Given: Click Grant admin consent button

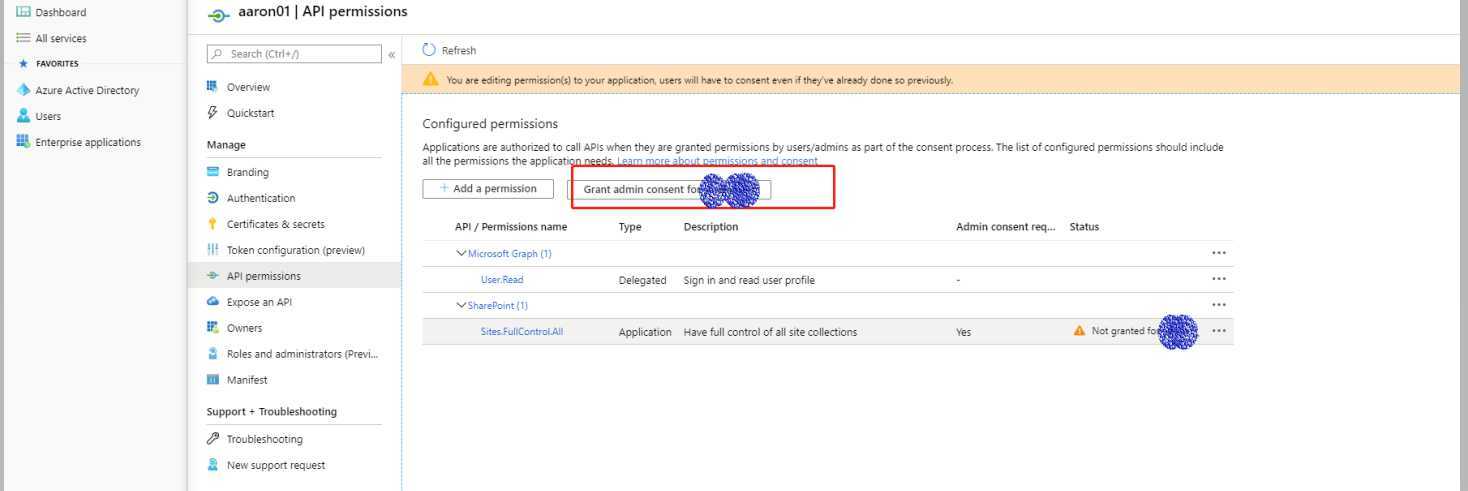Looking at the screenshot, I should [669, 189].
